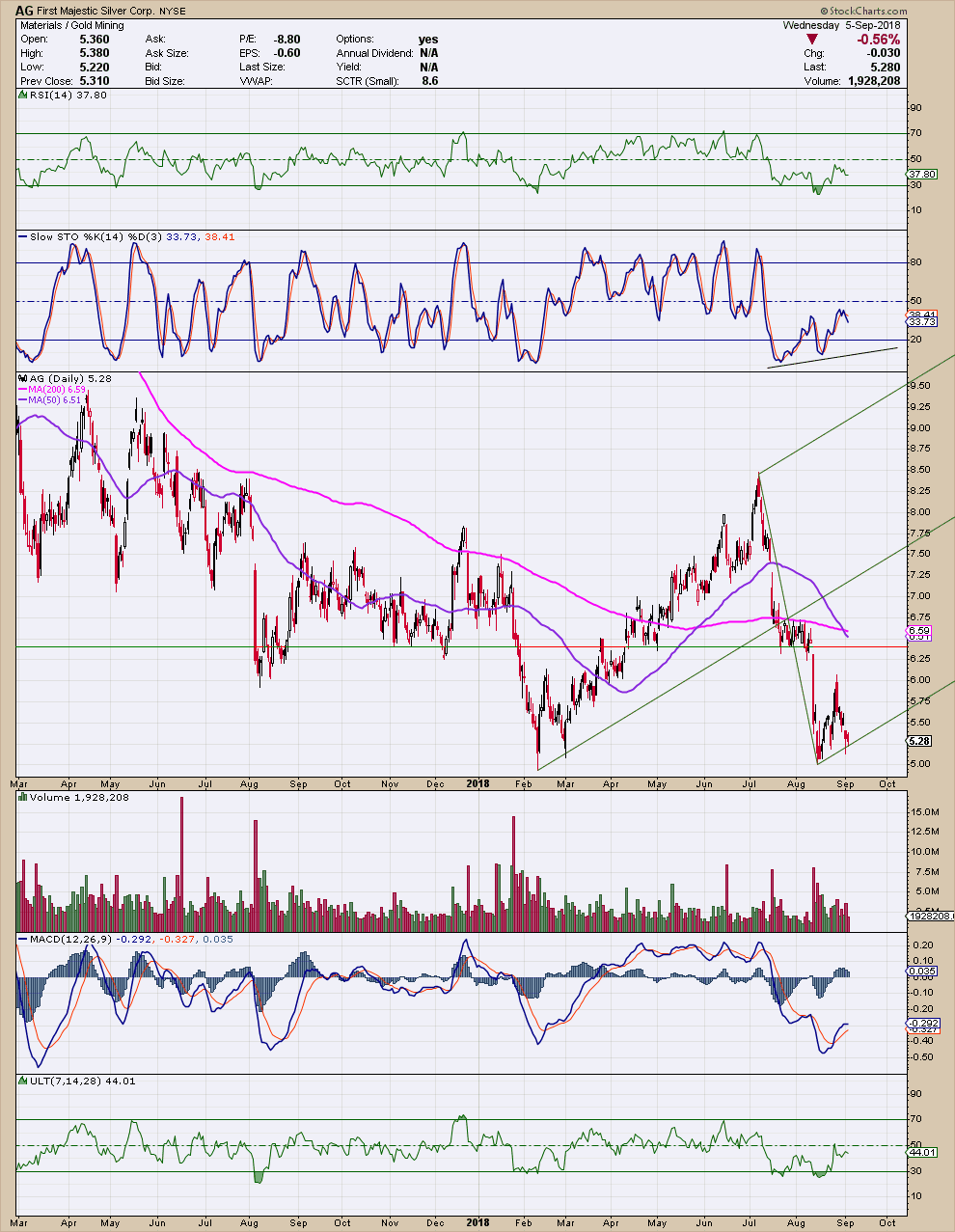The height and width of the screenshot is (1232, 955).
Task: Click the Volume 1,928,208 header value
Action: tap(873, 81)
